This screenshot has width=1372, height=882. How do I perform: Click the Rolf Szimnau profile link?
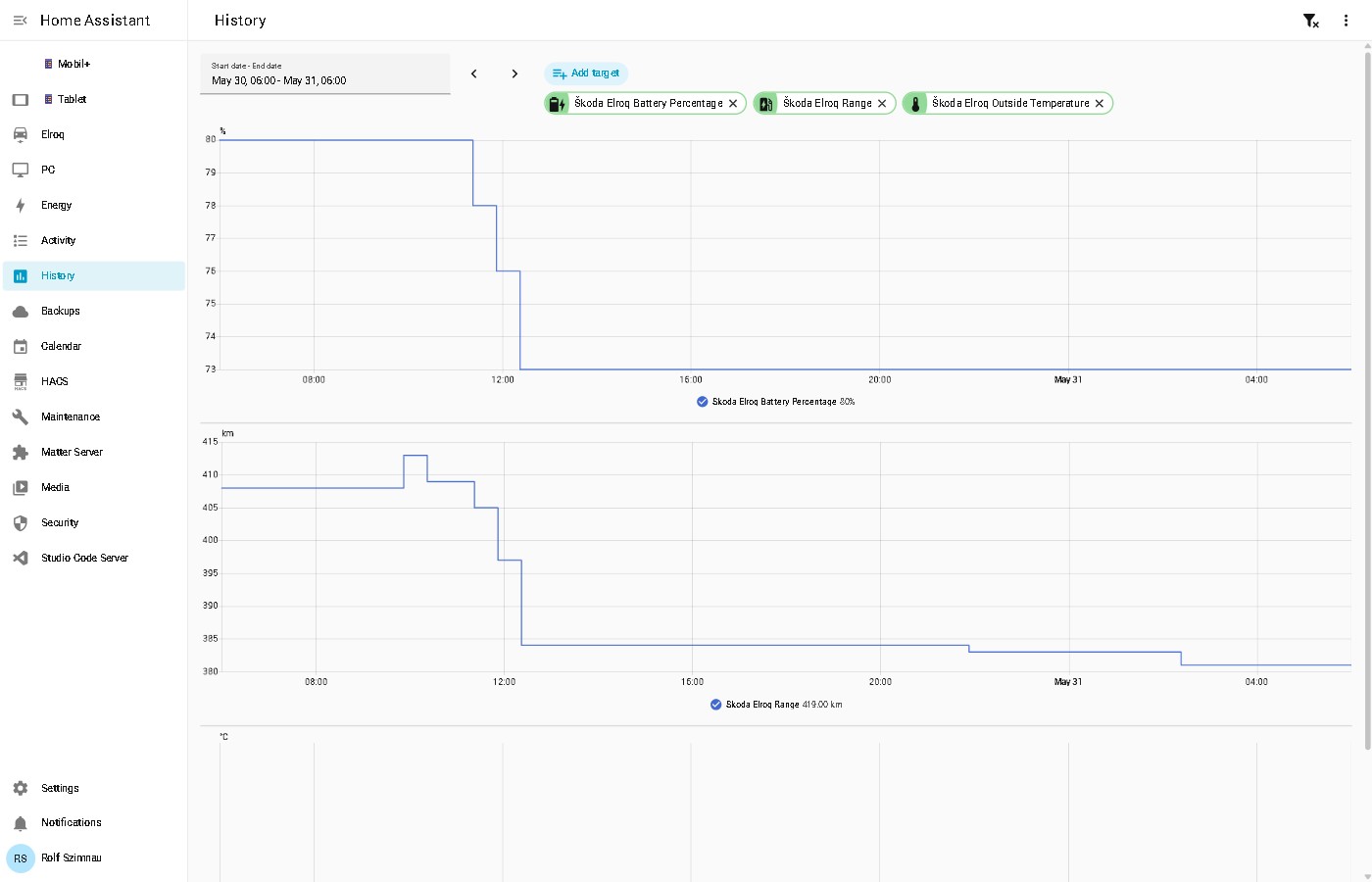pos(94,858)
